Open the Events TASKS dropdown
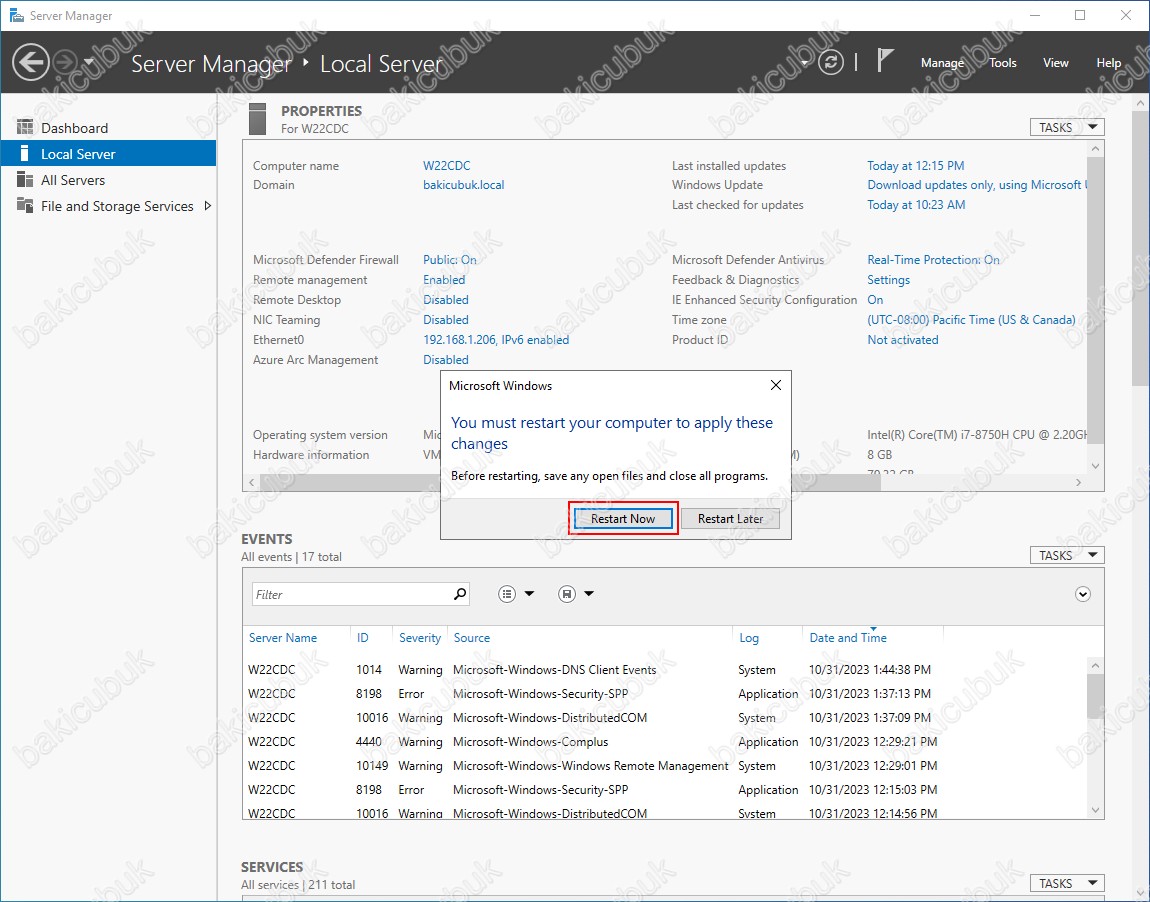This screenshot has height=902, width=1150. [x=1067, y=555]
